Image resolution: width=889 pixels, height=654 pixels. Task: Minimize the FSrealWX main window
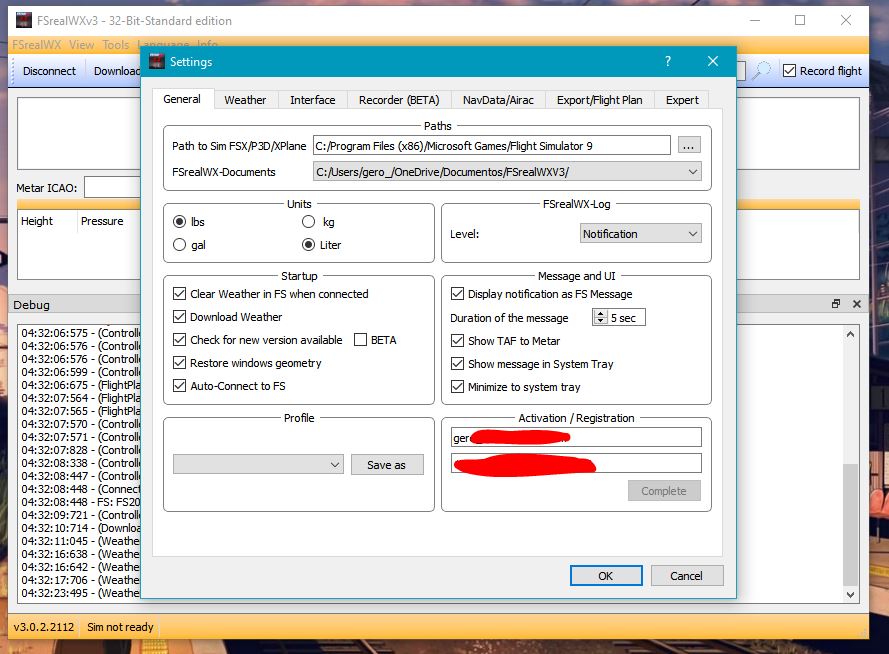pos(755,20)
